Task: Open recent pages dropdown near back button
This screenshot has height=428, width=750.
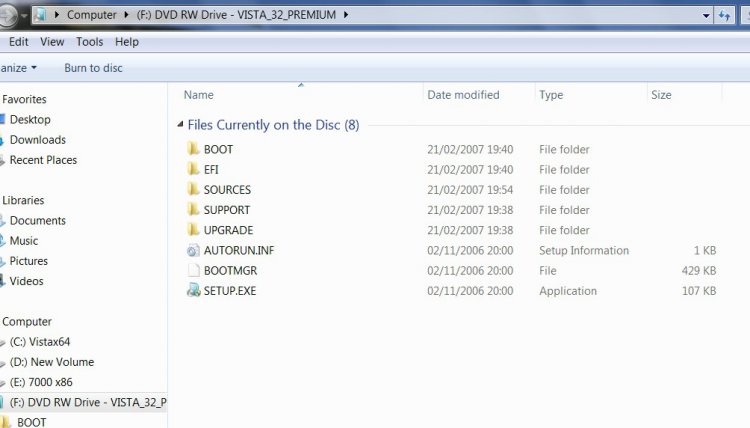Action: pos(24,16)
